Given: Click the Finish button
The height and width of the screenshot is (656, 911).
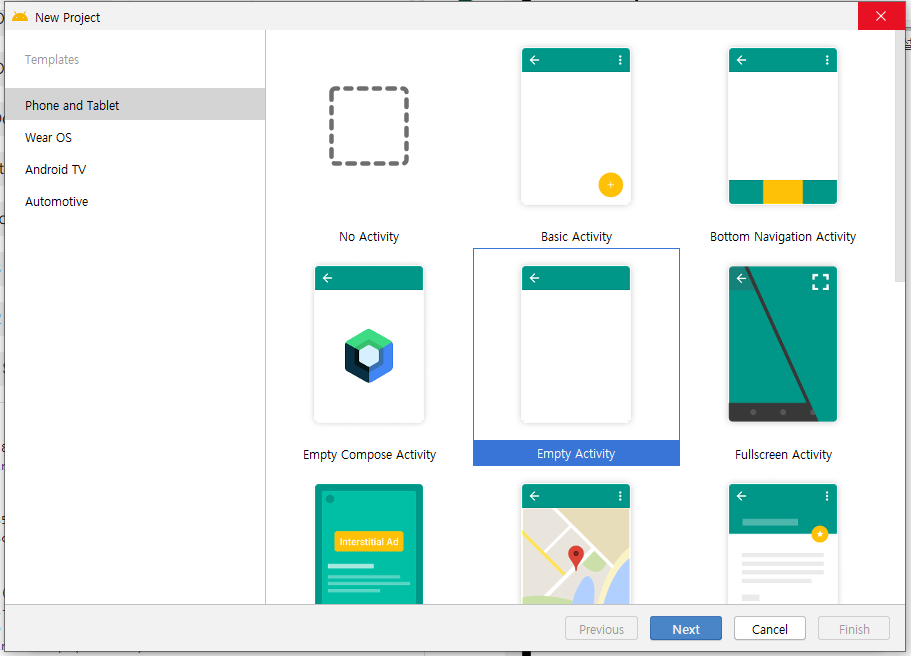Looking at the screenshot, I should click(854, 629).
